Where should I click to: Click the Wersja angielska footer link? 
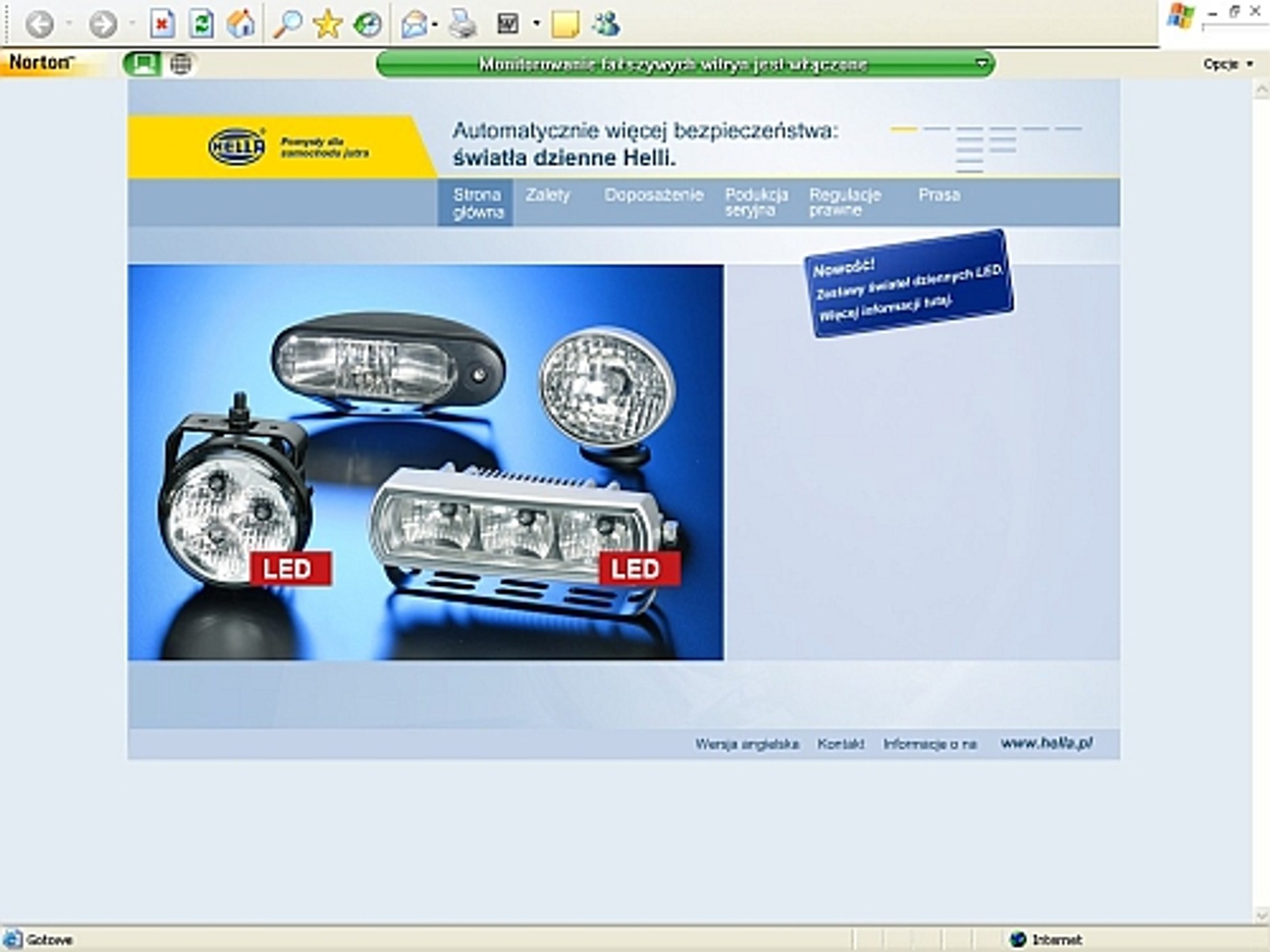coord(746,744)
